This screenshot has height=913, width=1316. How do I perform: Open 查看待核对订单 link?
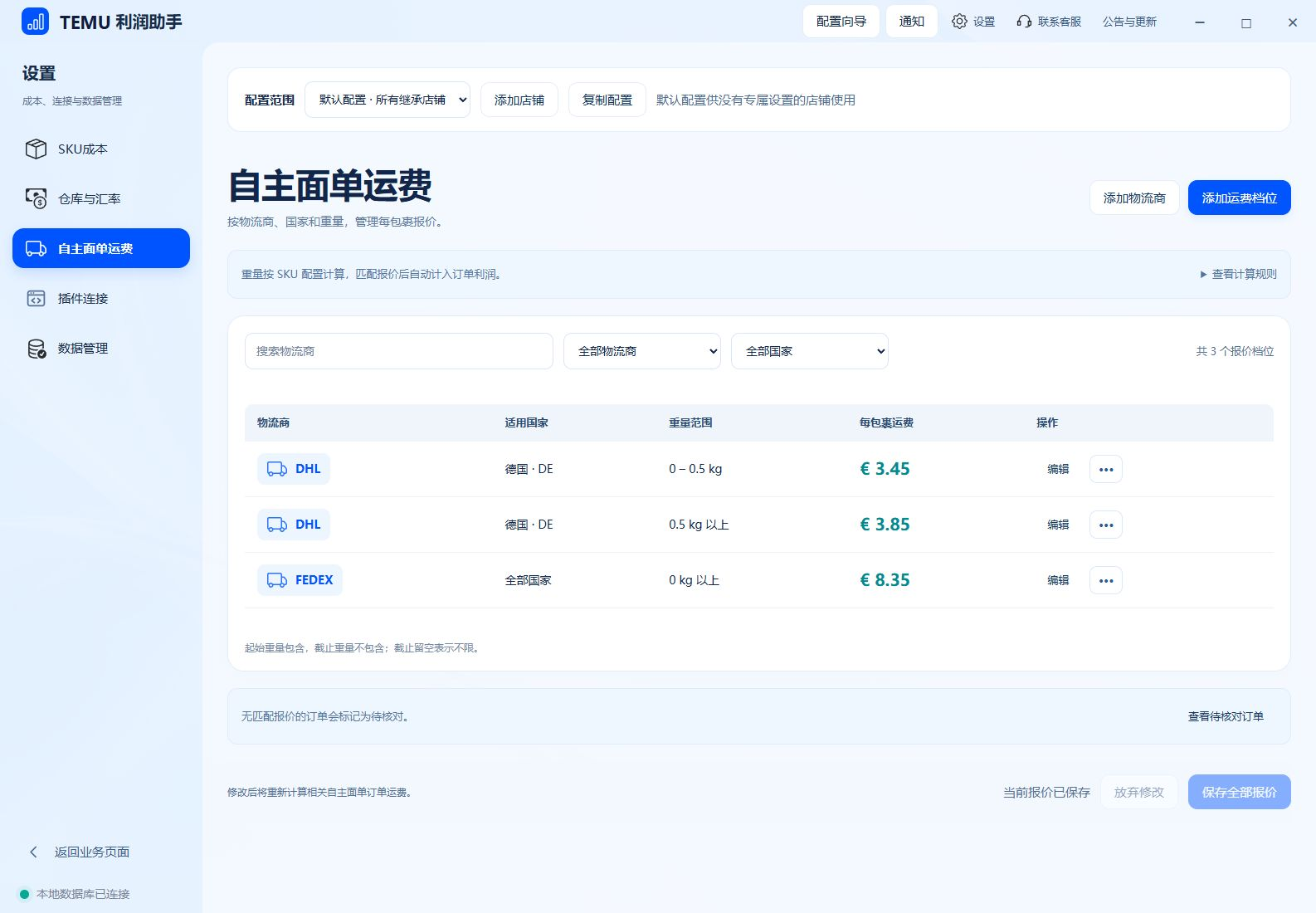[x=1226, y=716]
